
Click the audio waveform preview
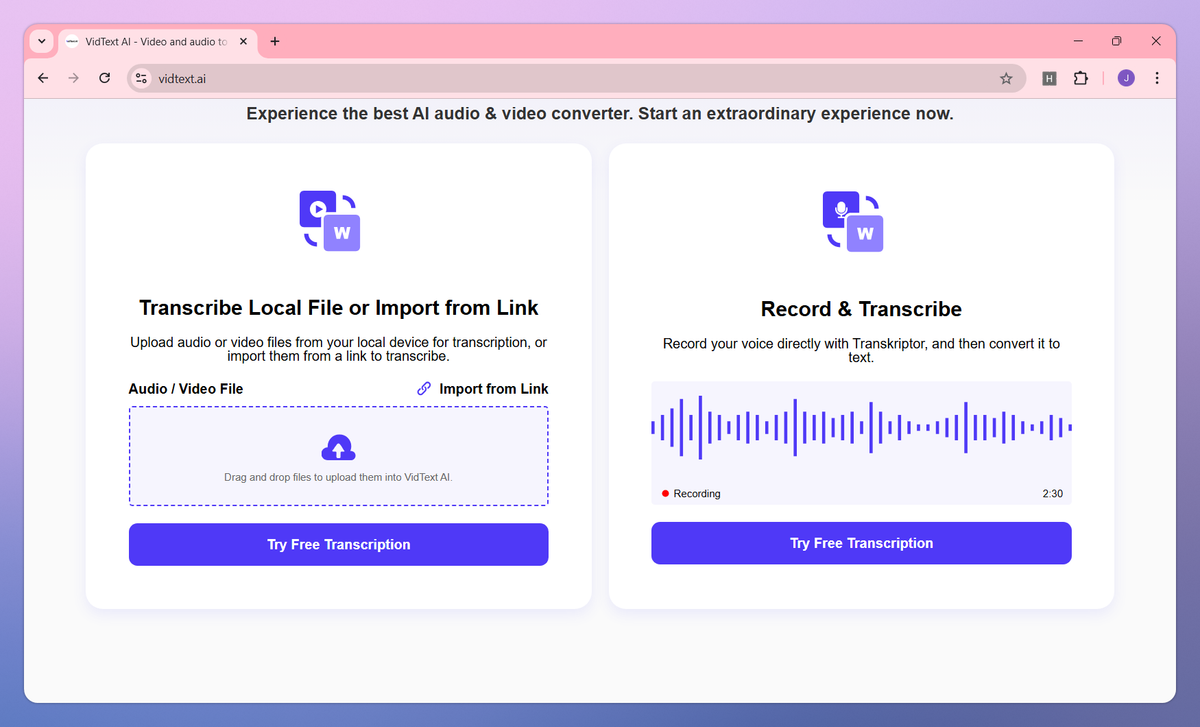[x=861, y=427]
